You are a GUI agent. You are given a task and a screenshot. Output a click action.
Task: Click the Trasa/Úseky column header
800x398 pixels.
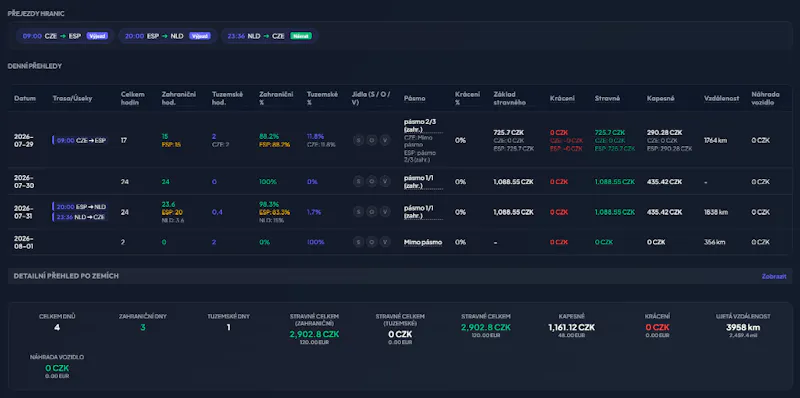click(x=72, y=98)
